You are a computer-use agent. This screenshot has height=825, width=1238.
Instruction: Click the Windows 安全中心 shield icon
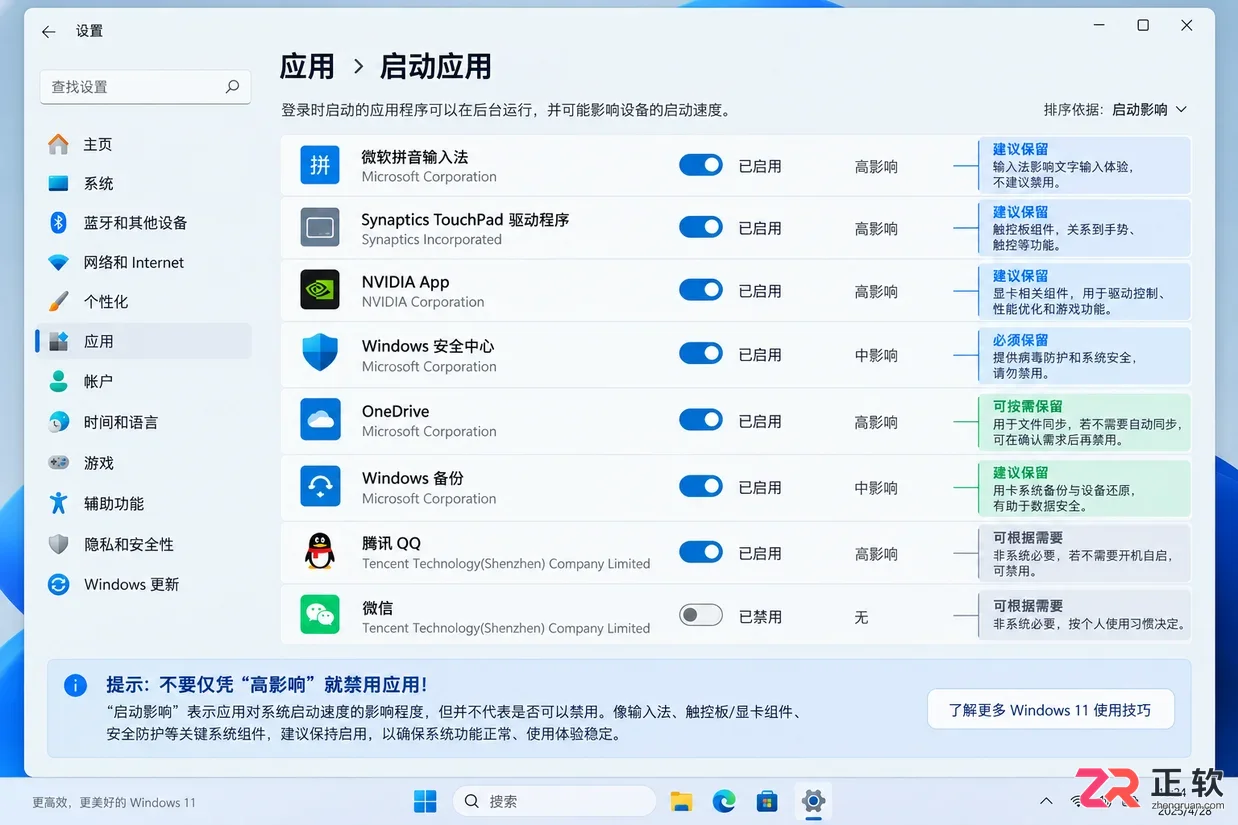pyautogui.click(x=320, y=353)
